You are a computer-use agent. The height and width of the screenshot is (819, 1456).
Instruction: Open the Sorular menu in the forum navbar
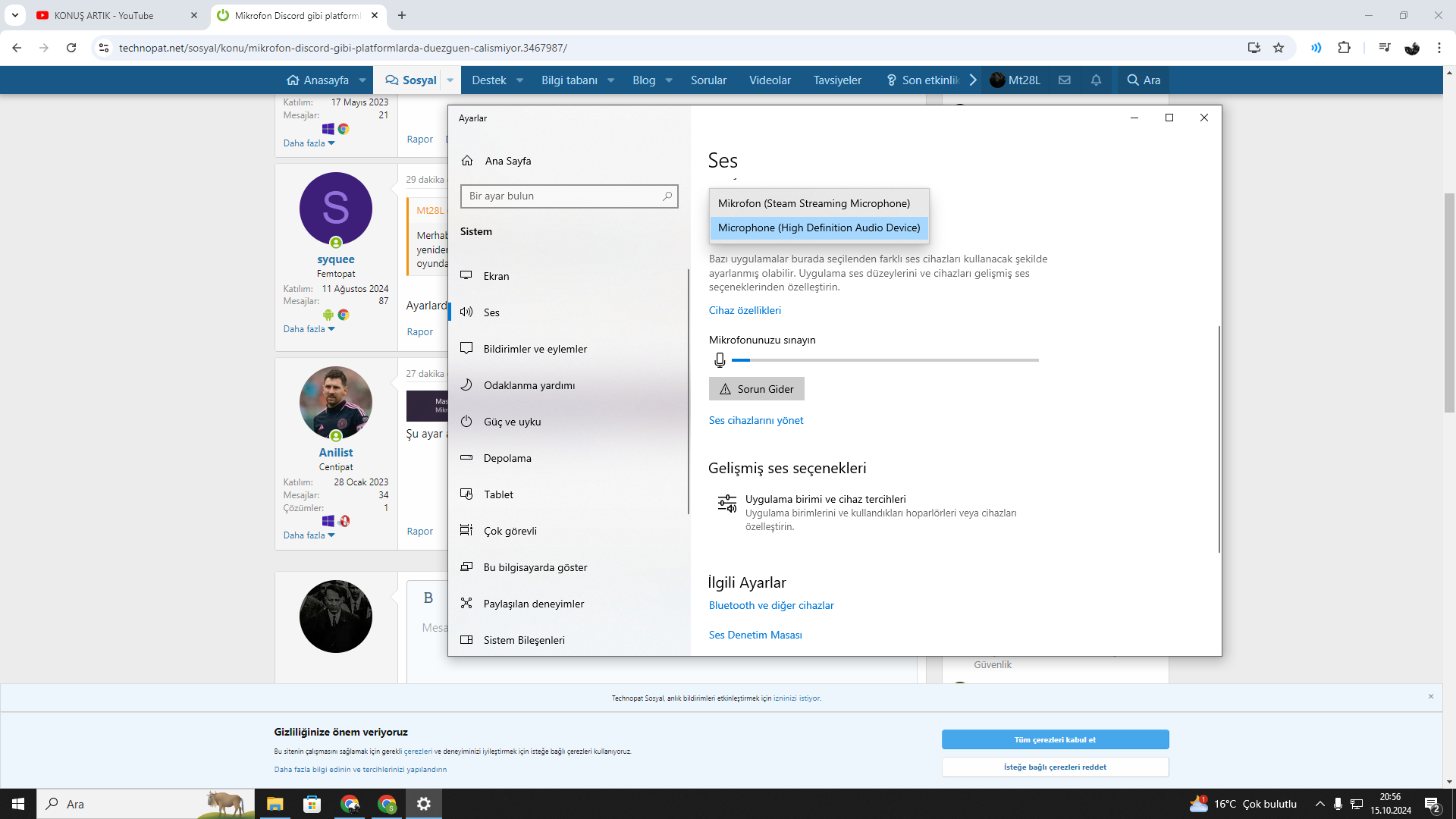pyautogui.click(x=708, y=80)
